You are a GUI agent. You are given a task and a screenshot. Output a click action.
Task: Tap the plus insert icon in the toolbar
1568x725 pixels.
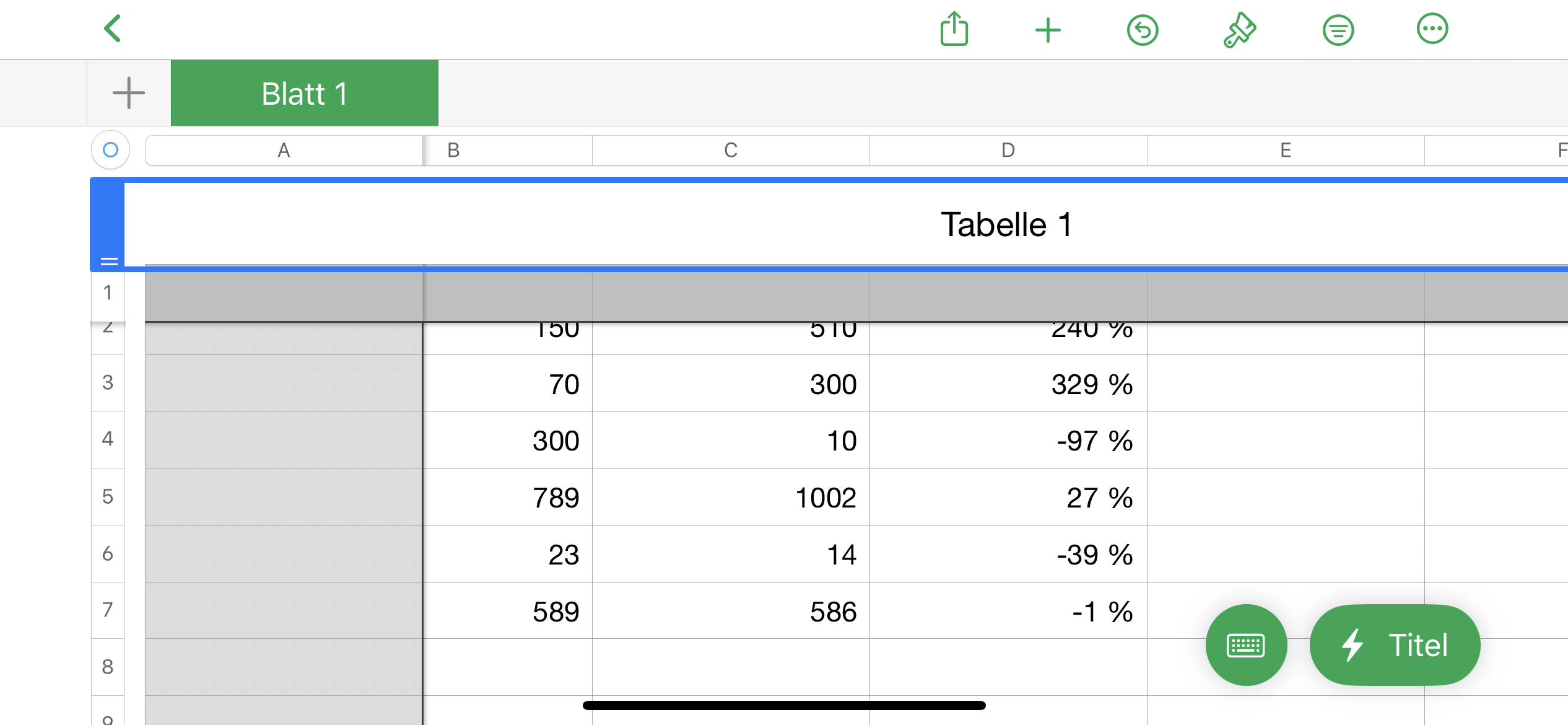pyautogui.click(x=1048, y=30)
